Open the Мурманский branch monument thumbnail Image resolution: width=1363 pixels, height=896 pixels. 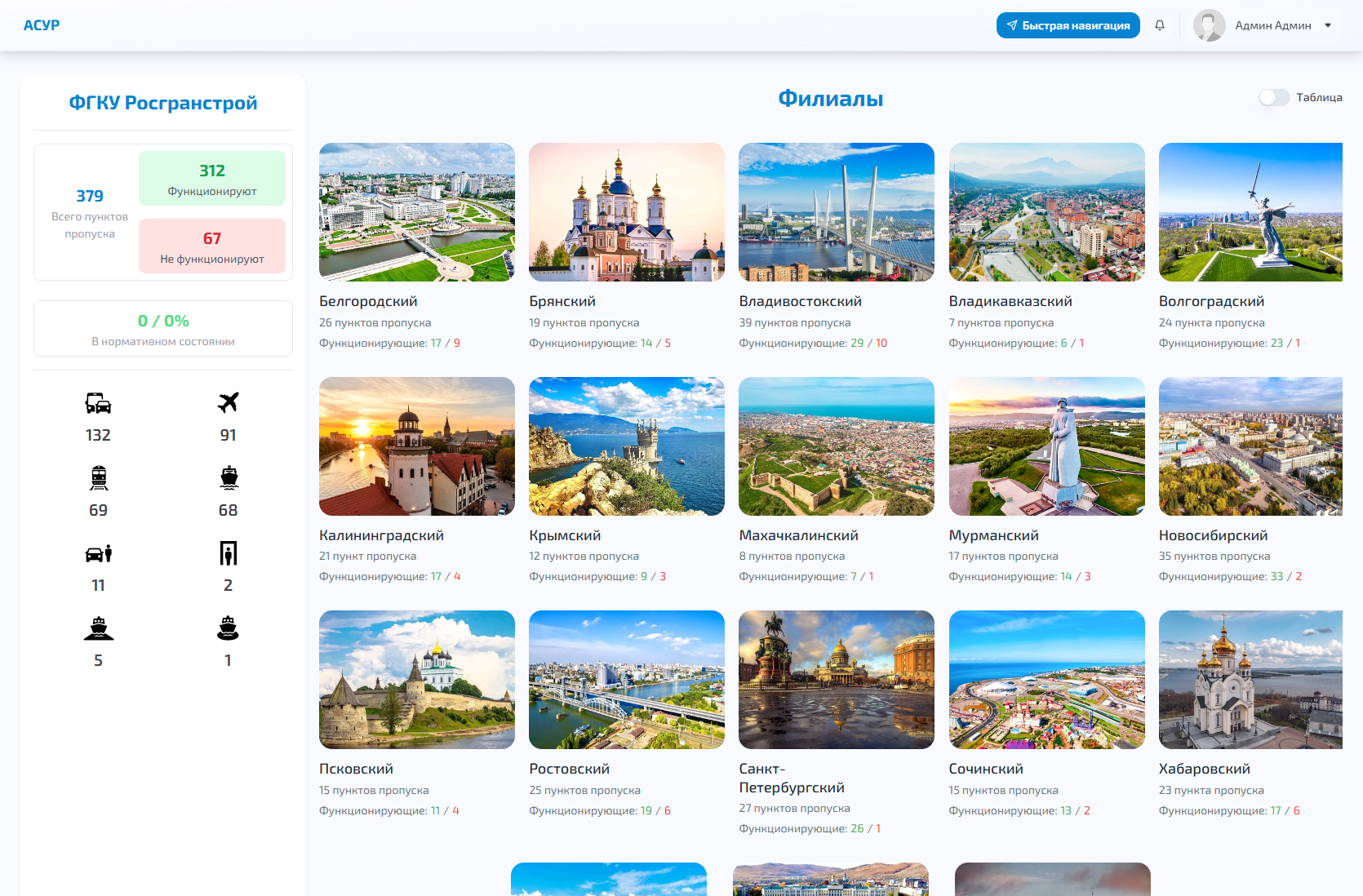point(1046,446)
